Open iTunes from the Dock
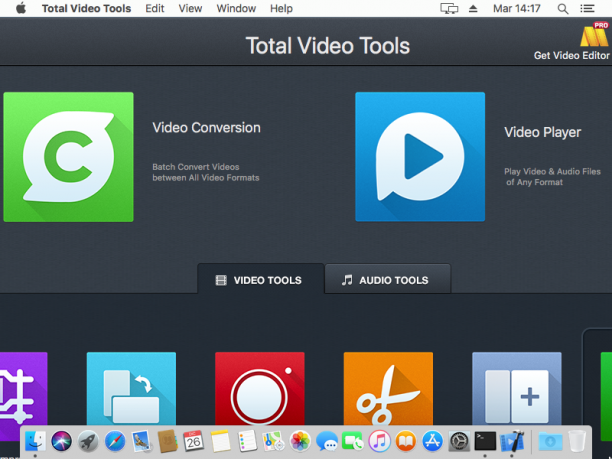This screenshot has width=612, height=459. 379,441
